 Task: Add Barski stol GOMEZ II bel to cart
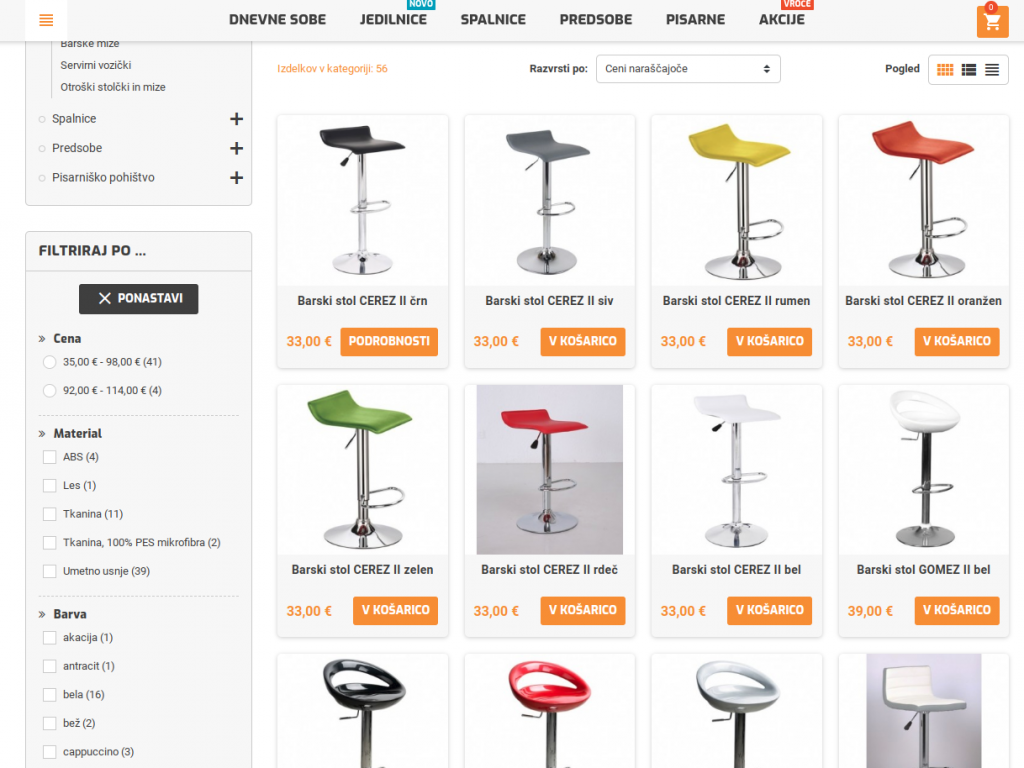tap(956, 611)
